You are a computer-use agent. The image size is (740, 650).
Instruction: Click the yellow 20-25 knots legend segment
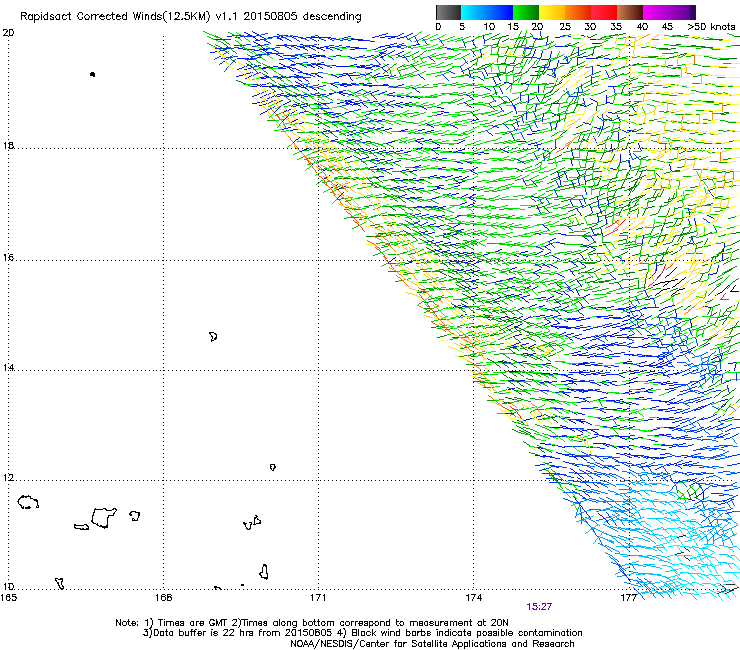tap(551, 12)
